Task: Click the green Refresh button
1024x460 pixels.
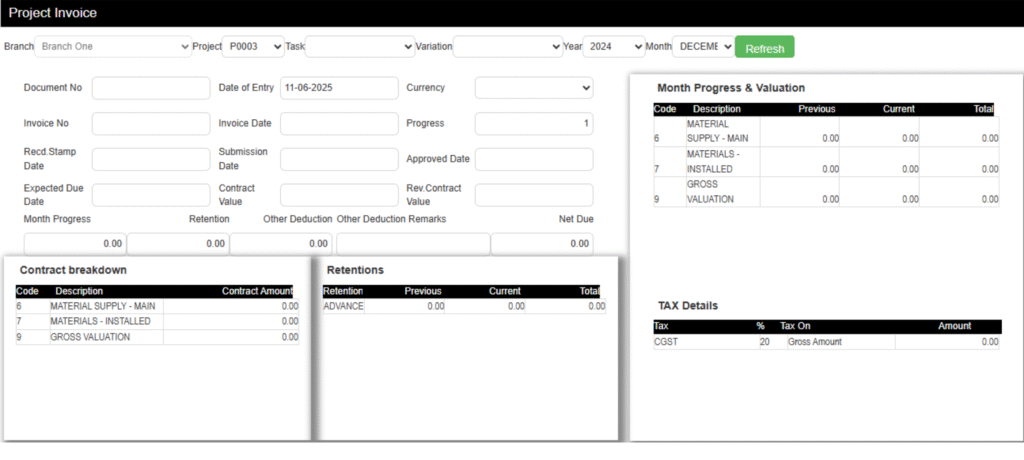Action: [x=764, y=48]
